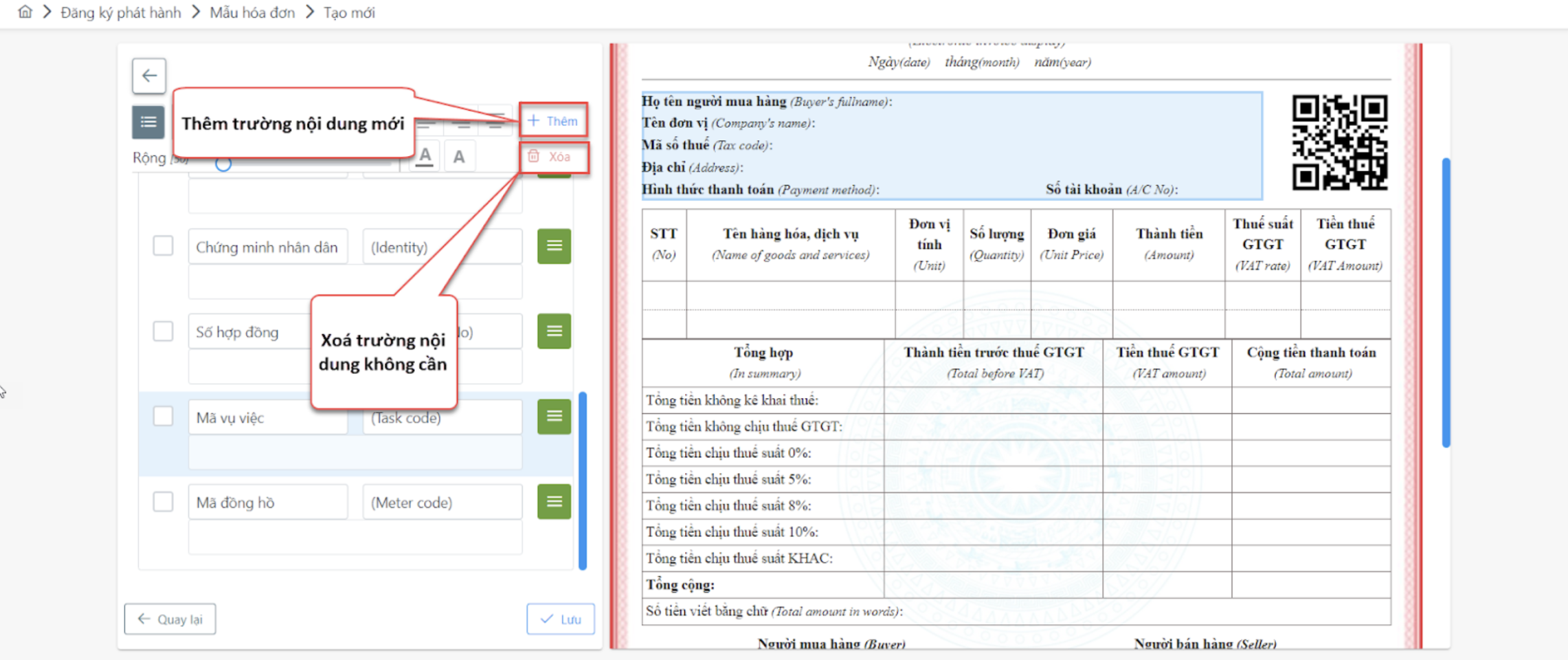The width and height of the screenshot is (1568, 660).
Task: Go to Đăng ký phát hành breadcrumb
Action: click(121, 12)
